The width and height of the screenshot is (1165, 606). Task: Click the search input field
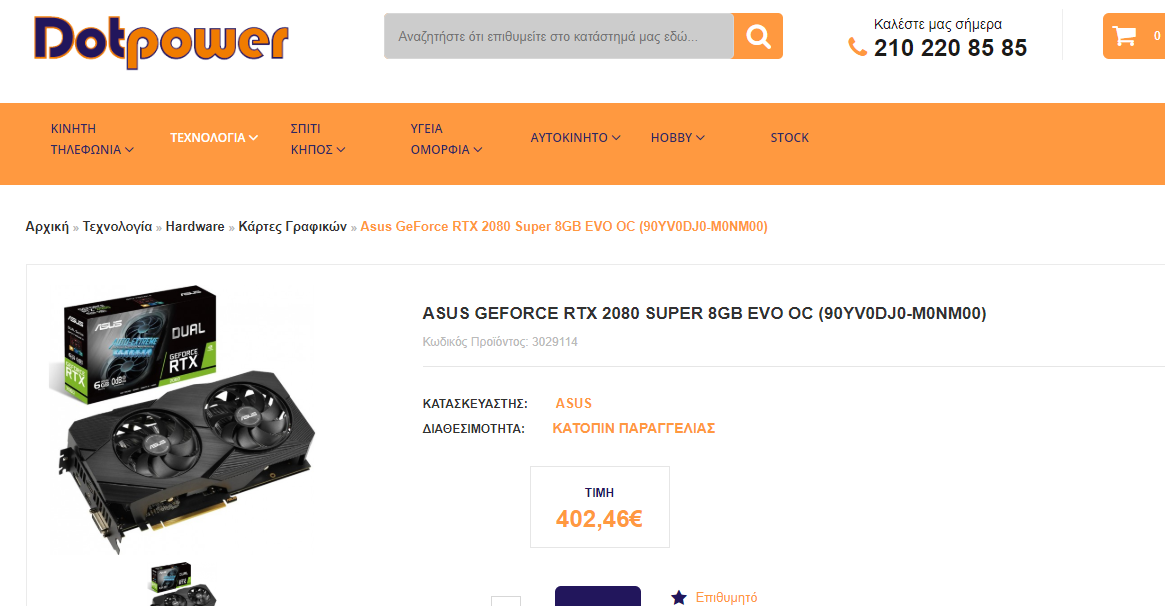click(x=559, y=36)
